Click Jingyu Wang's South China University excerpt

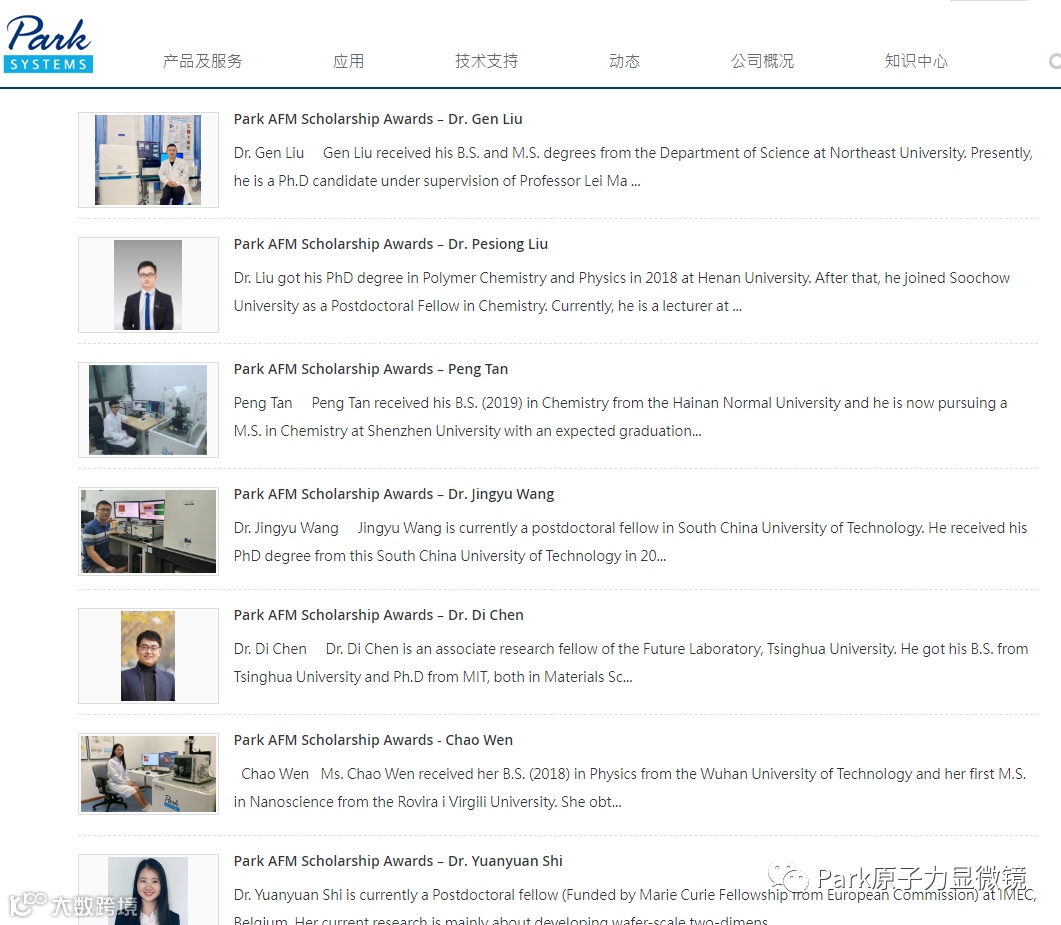coord(630,542)
